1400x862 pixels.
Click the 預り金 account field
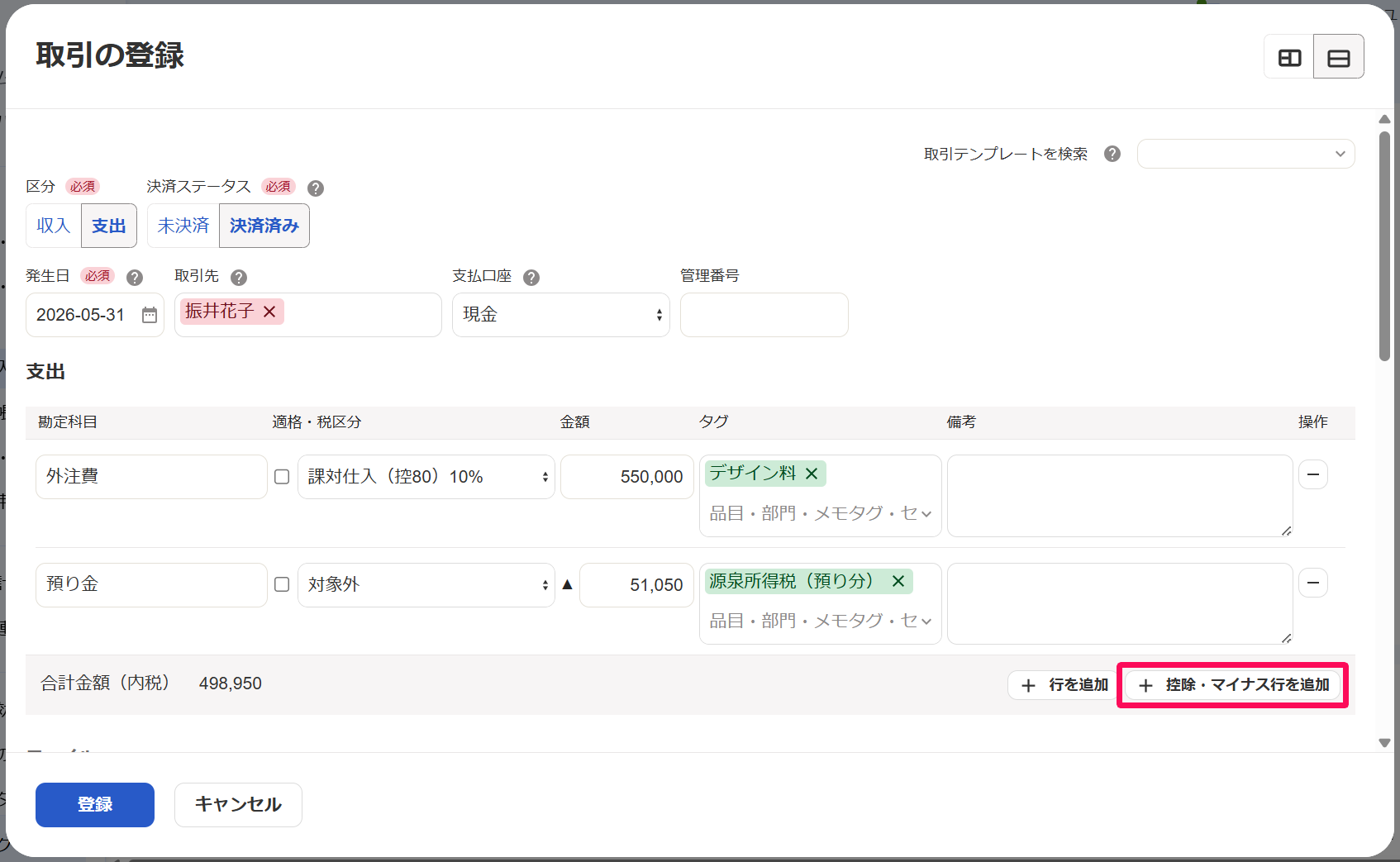click(151, 584)
